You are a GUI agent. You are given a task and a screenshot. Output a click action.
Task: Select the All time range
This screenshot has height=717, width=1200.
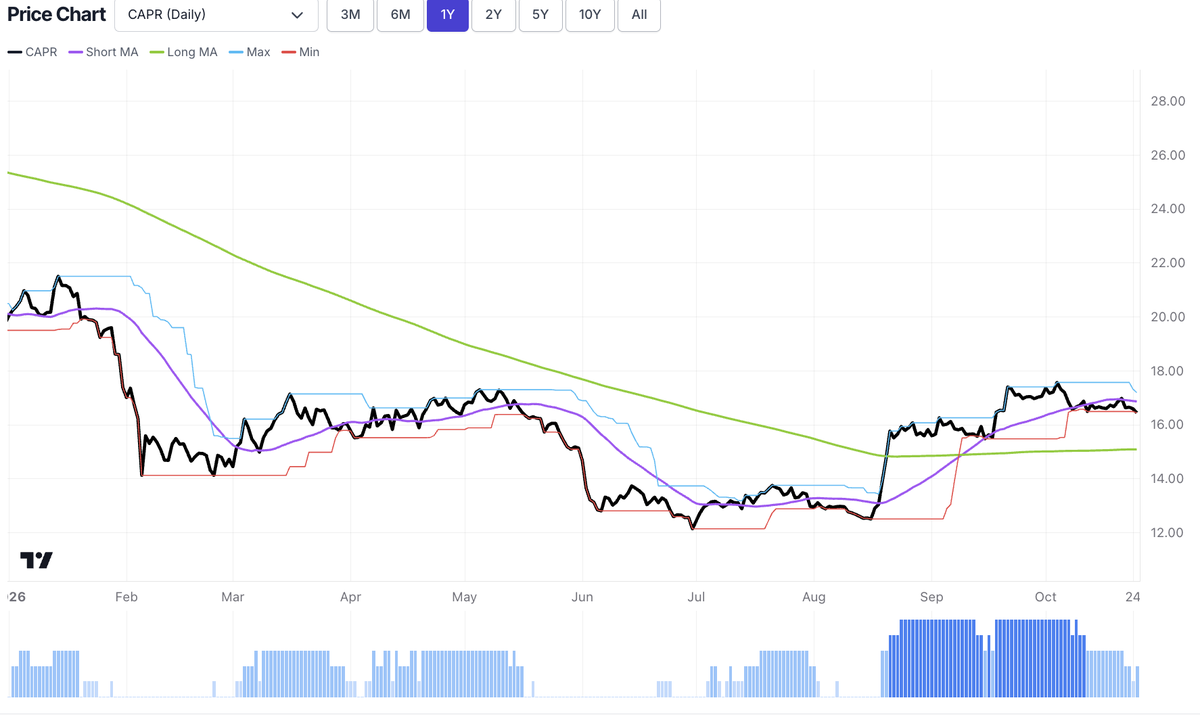tap(639, 15)
